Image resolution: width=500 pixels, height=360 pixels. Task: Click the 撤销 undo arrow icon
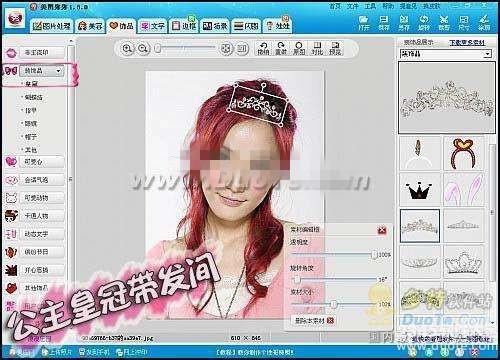coord(263,49)
